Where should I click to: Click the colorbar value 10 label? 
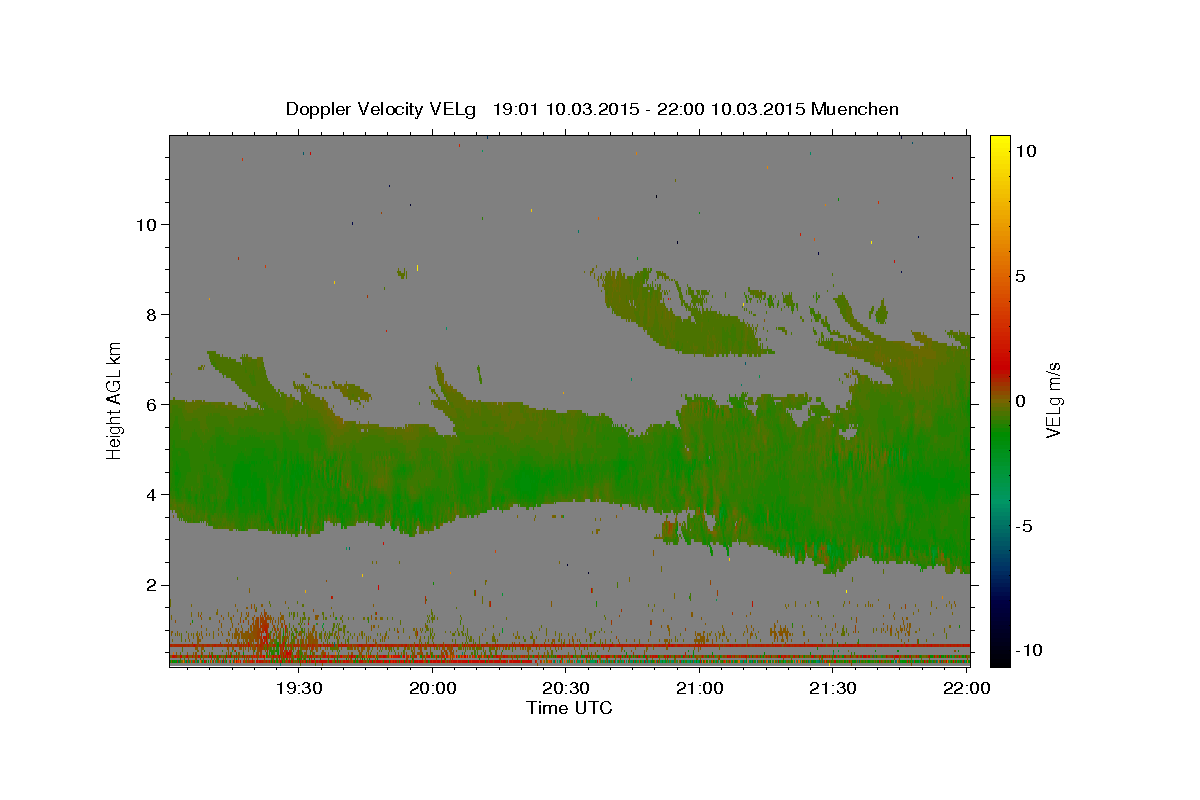tap(1025, 151)
